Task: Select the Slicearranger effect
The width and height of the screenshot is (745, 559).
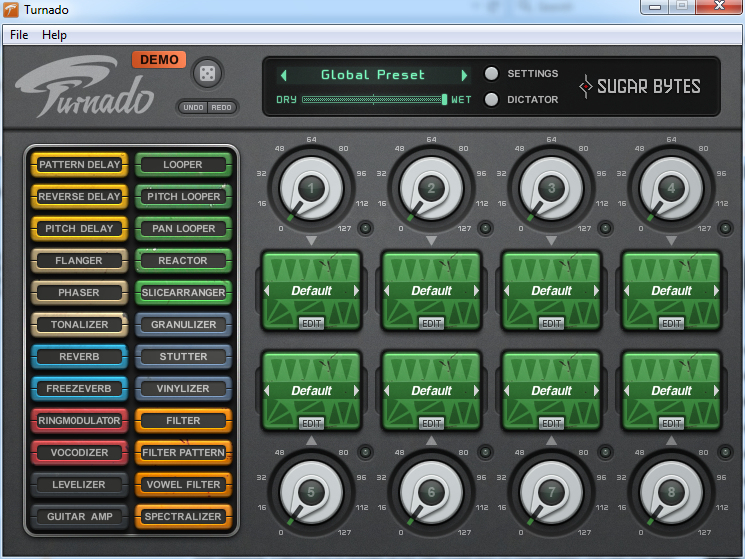Action: click(183, 293)
